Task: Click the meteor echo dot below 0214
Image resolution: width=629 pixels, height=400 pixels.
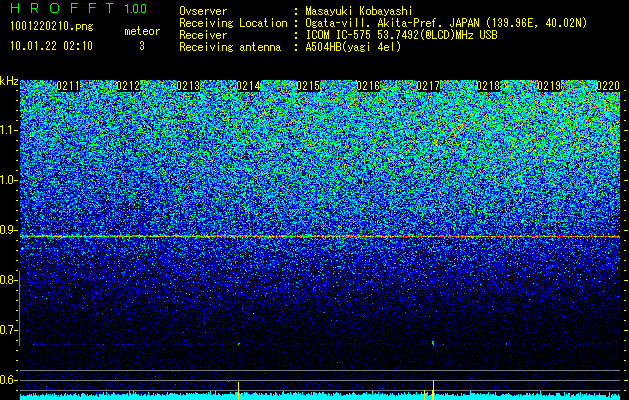Action: pos(239,344)
